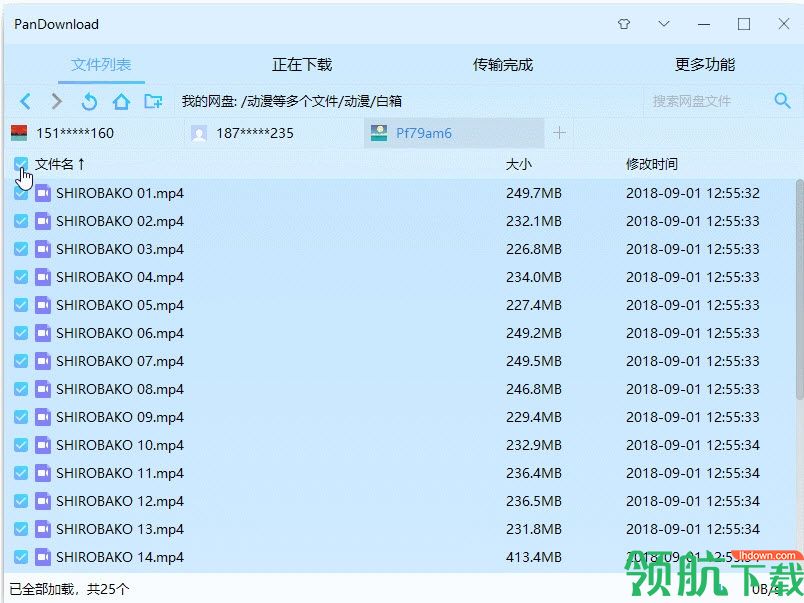Open the skin theme shirt icon
This screenshot has width=804, height=603.
(624, 24)
